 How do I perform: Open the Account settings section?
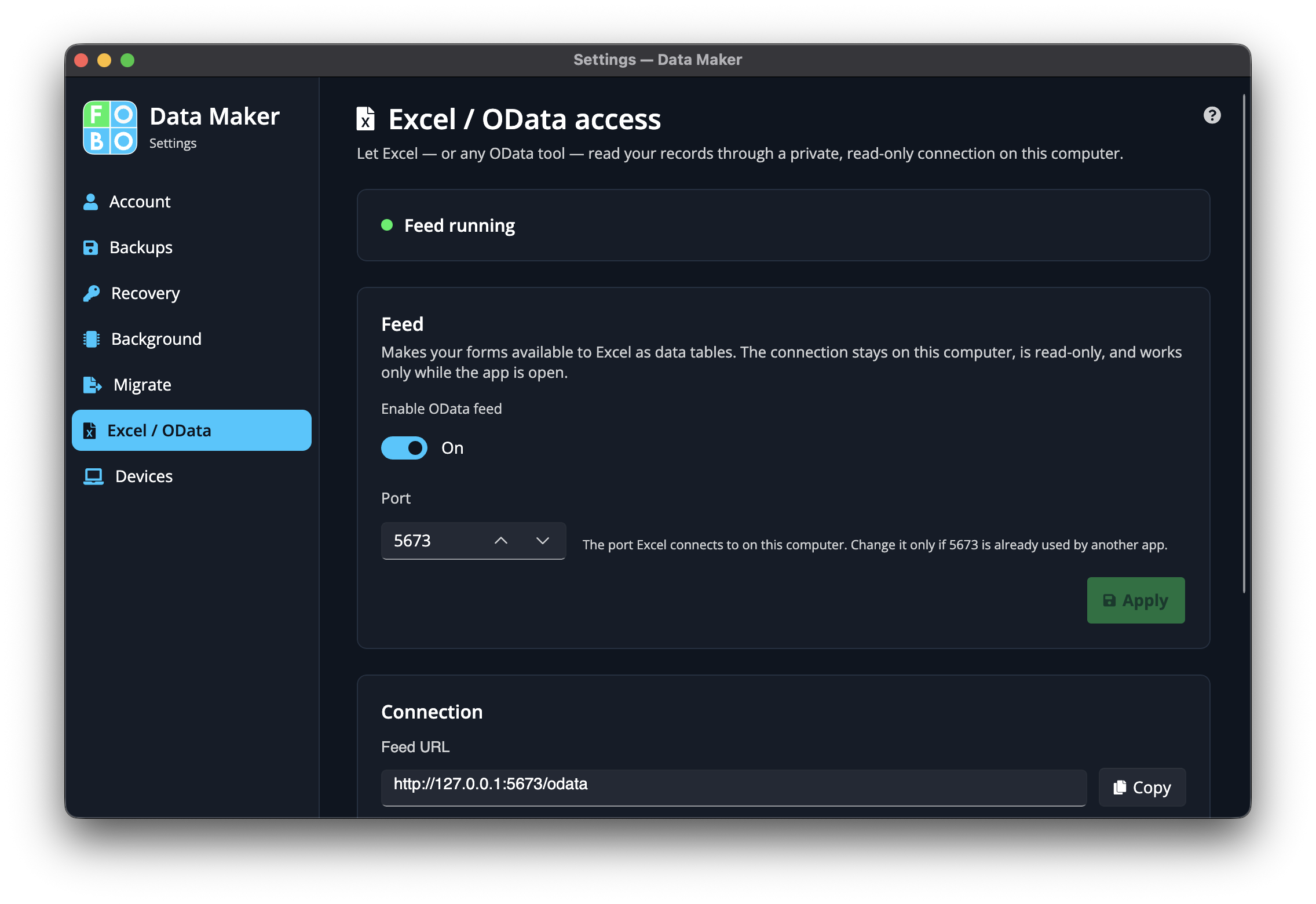(x=192, y=202)
